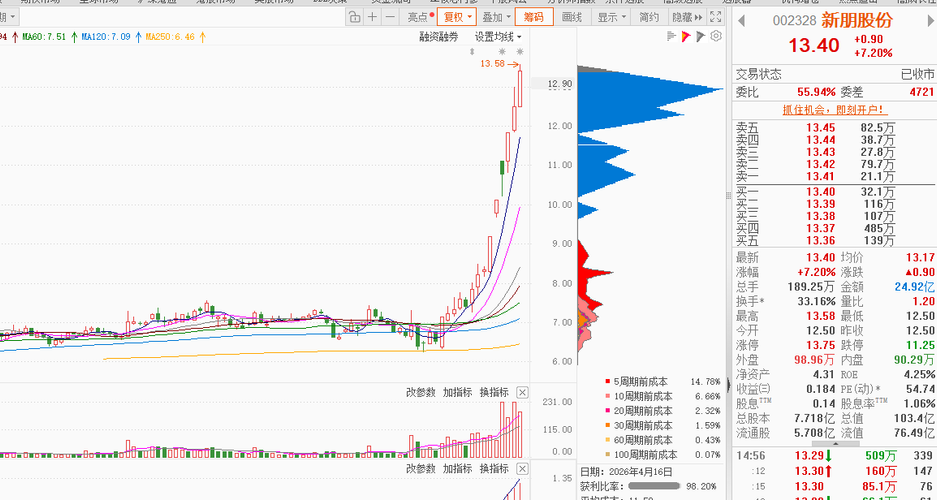Click 30周期前成本 orange swatch

(x=608, y=425)
